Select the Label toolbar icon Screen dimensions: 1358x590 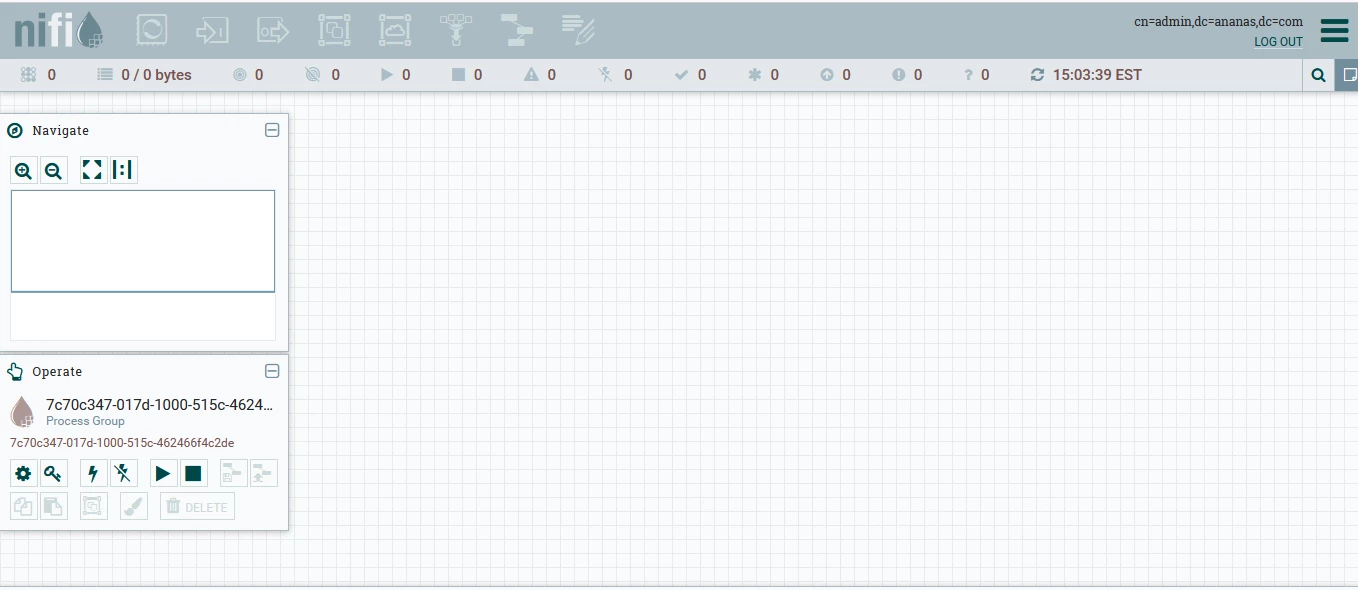pos(578,30)
